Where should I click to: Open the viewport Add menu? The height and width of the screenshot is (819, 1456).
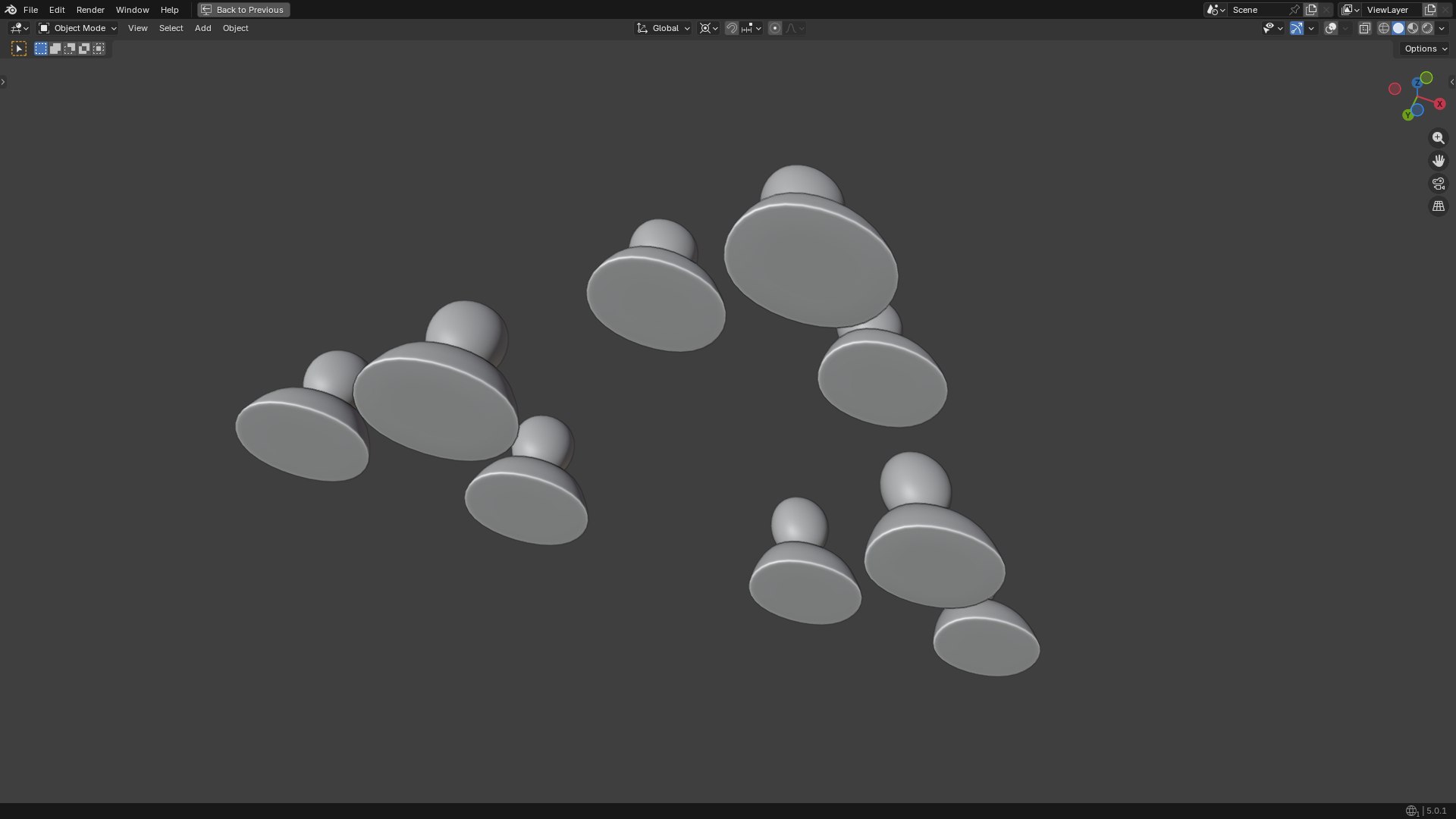coord(202,28)
